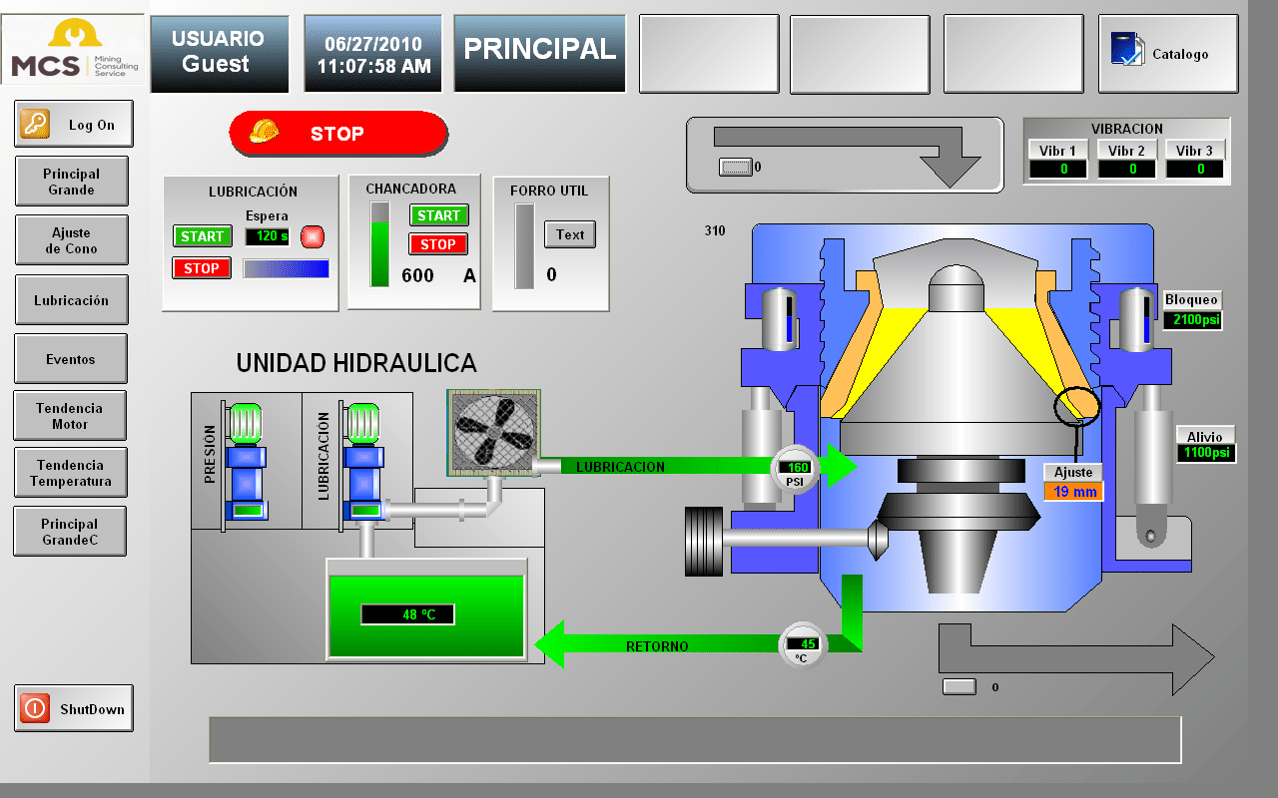Toggle START in the LUBRICACIÓN panel

(202, 236)
